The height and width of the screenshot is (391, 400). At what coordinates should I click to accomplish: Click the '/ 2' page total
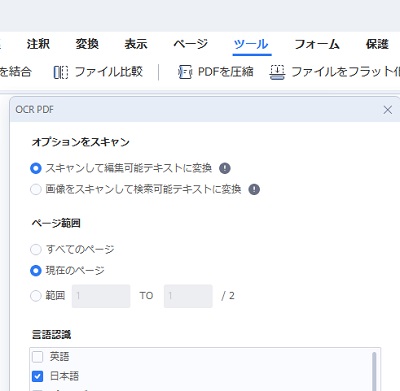(228, 296)
